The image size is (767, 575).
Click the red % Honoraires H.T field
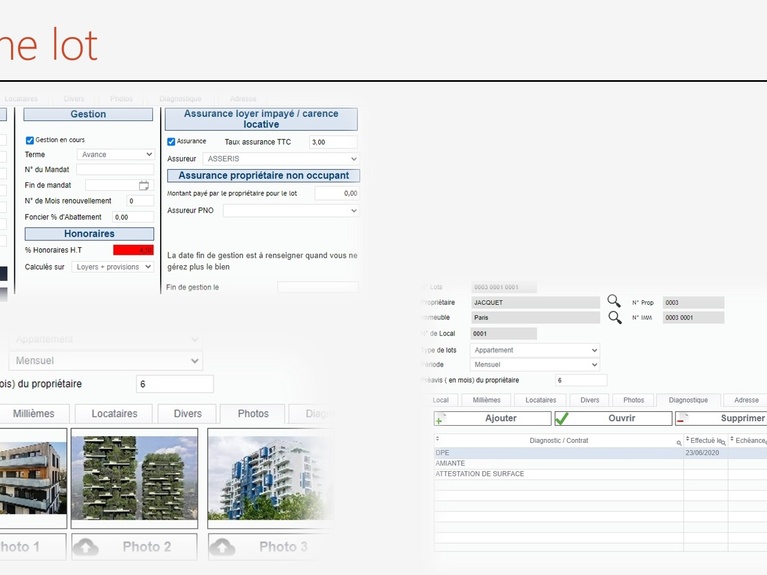pos(133,250)
